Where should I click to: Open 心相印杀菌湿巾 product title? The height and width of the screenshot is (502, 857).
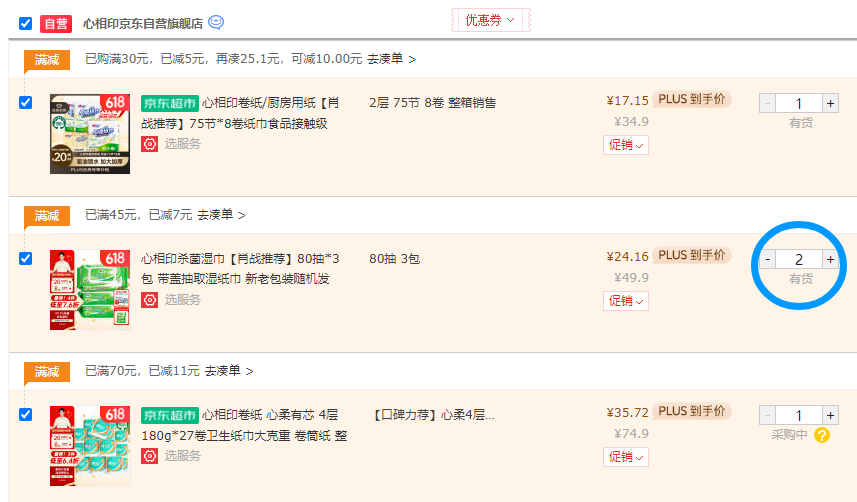pyautogui.click(x=240, y=268)
